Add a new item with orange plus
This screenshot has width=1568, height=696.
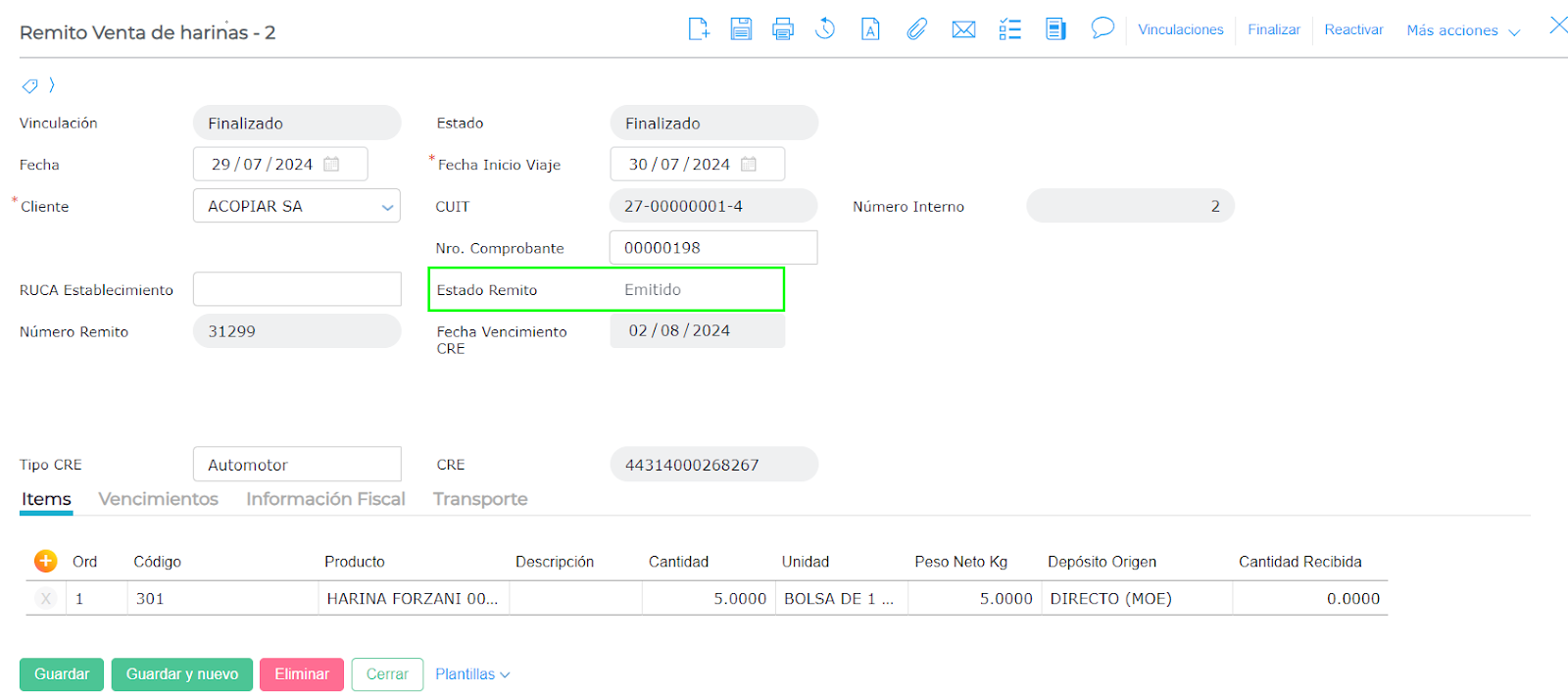45,561
